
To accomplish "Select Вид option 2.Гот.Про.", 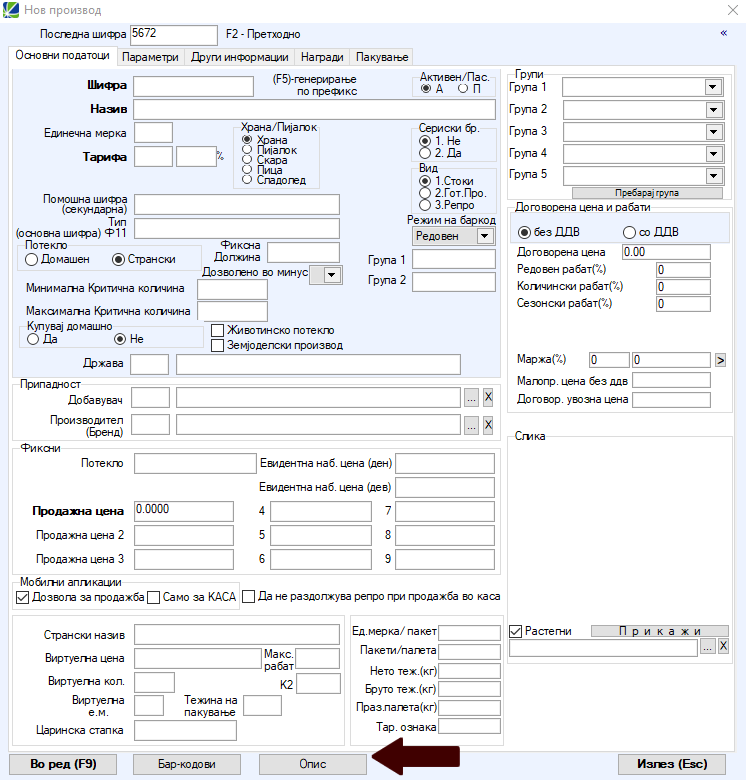I will pyautogui.click(x=425, y=193).
